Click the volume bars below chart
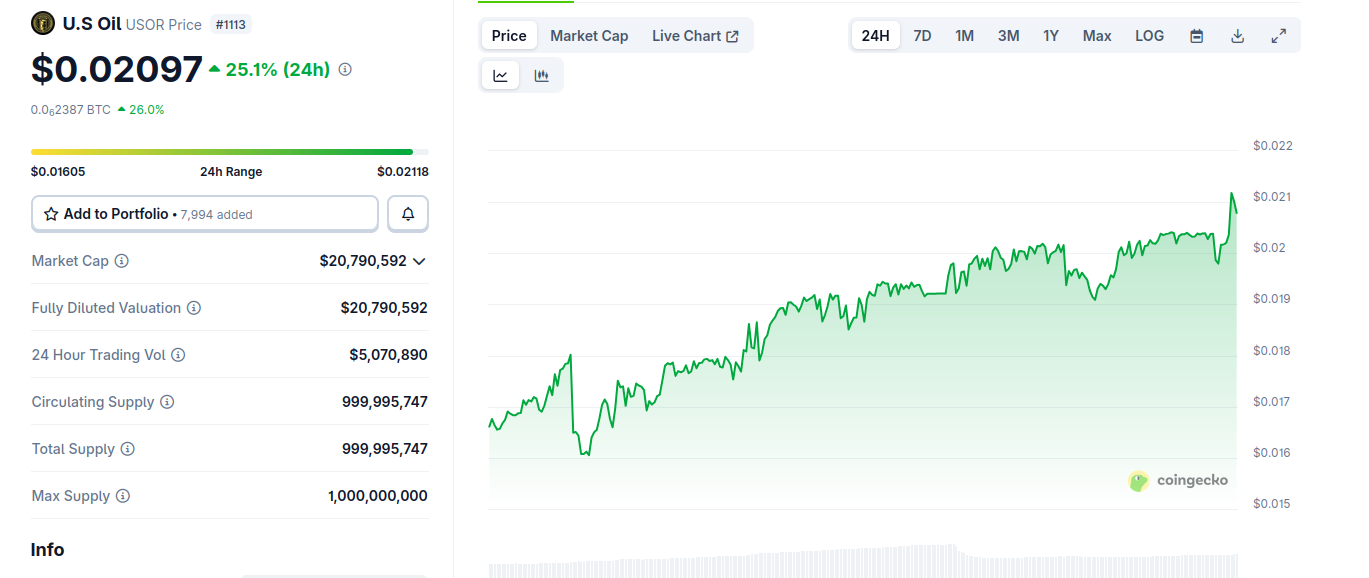Image resolution: width=1369 pixels, height=578 pixels. click(863, 562)
